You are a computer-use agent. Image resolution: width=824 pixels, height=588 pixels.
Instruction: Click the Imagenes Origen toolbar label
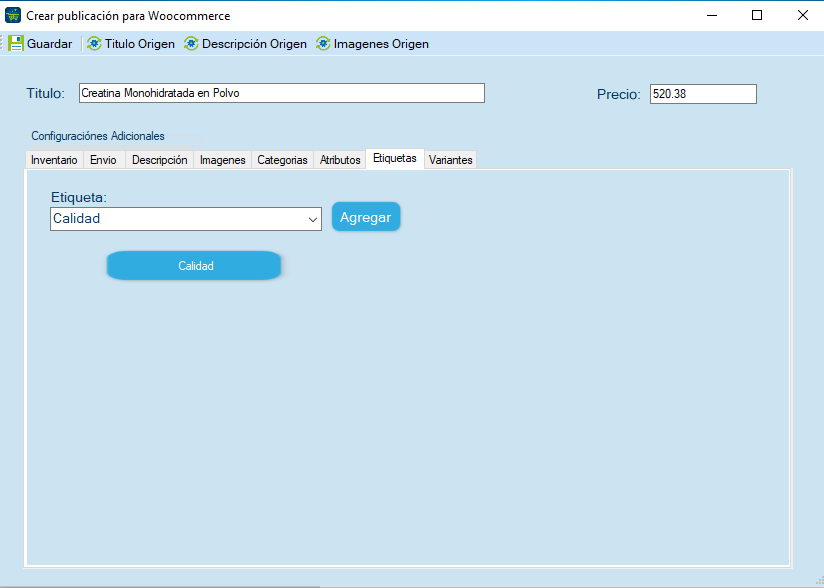pos(381,44)
